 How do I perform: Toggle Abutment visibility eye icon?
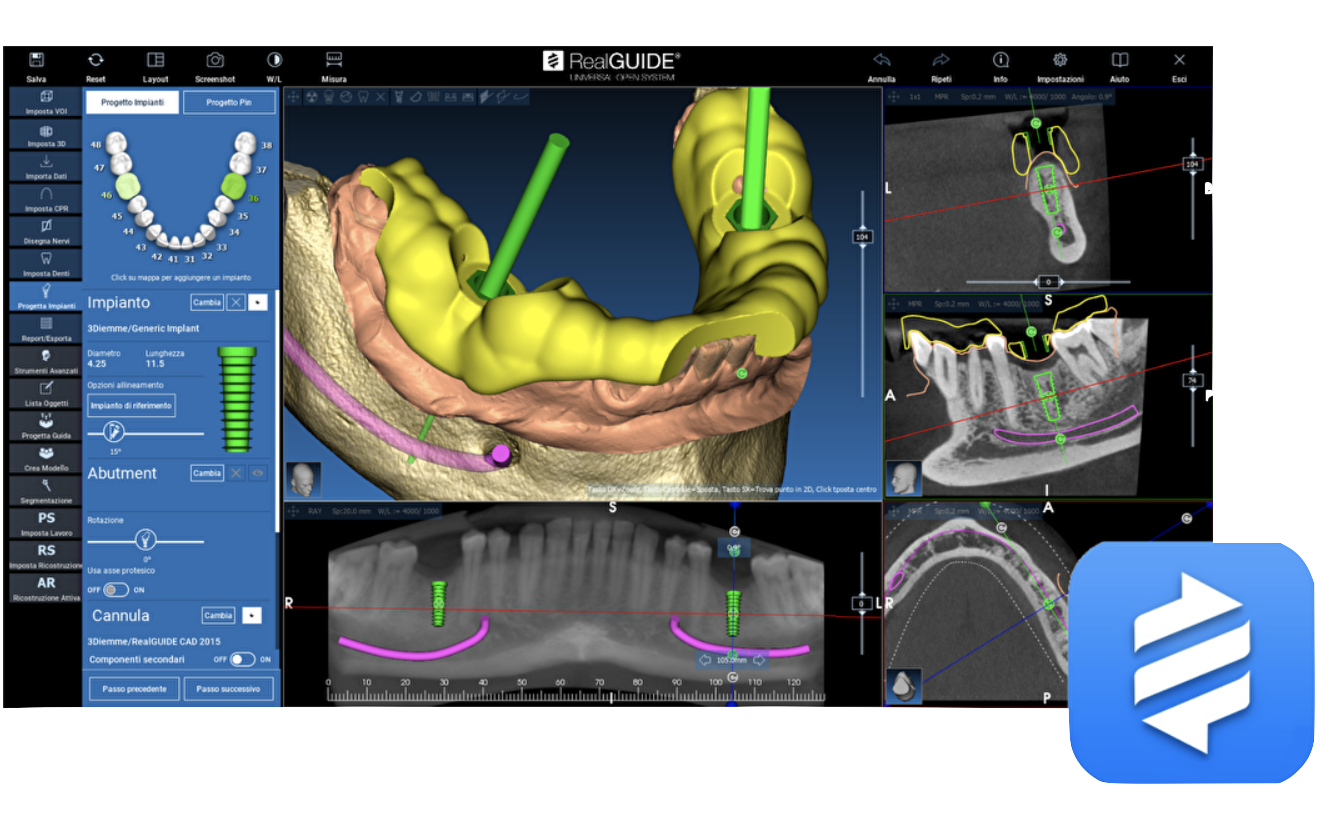pos(258,473)
